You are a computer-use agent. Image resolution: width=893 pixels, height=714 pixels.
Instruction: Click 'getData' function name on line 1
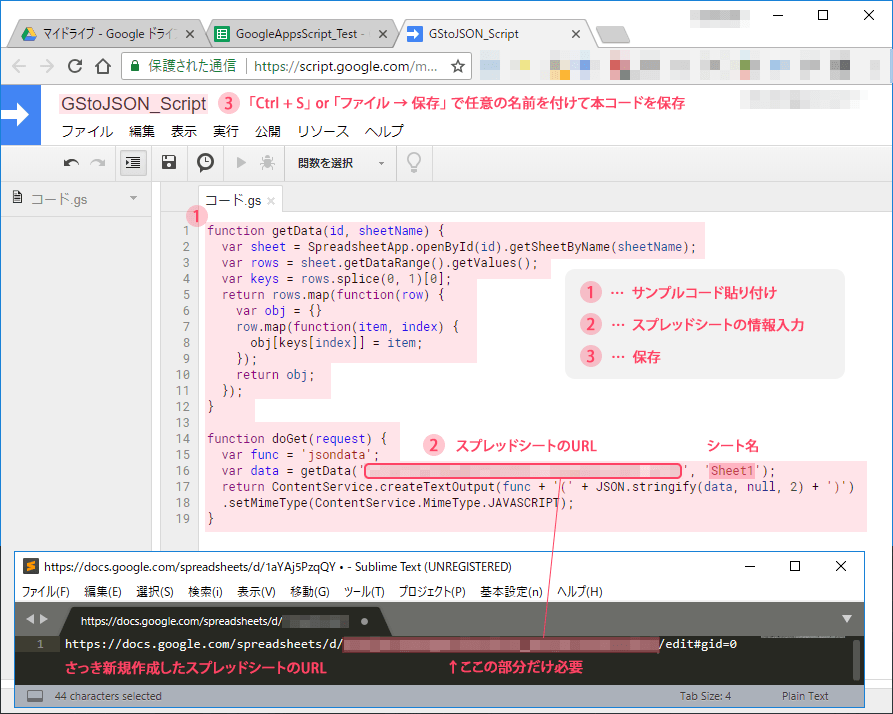pos(297,231)
